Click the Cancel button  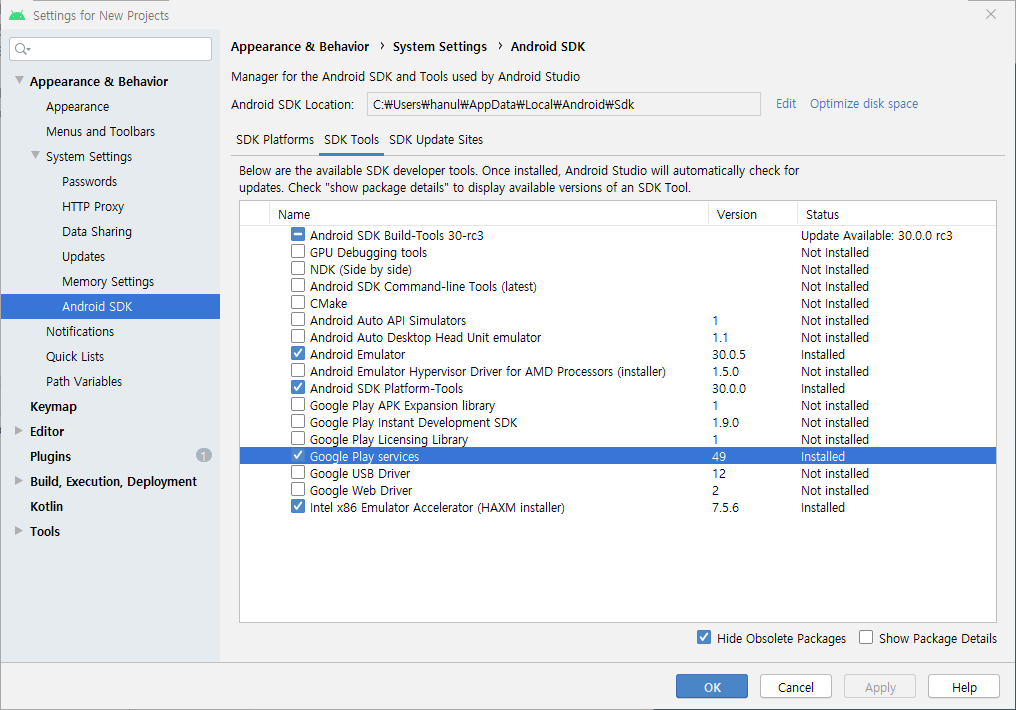coord(796,687)
